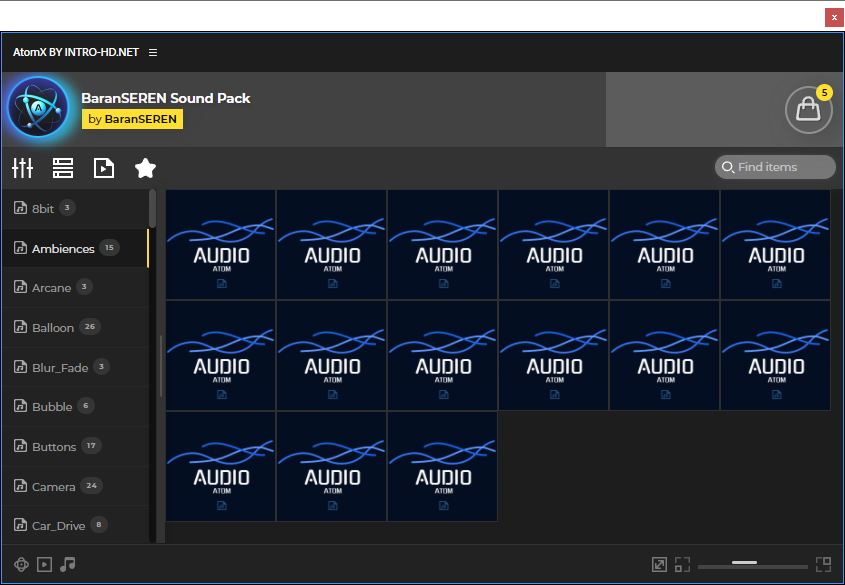Open the shopping bag cart

[x=808, y=110]
